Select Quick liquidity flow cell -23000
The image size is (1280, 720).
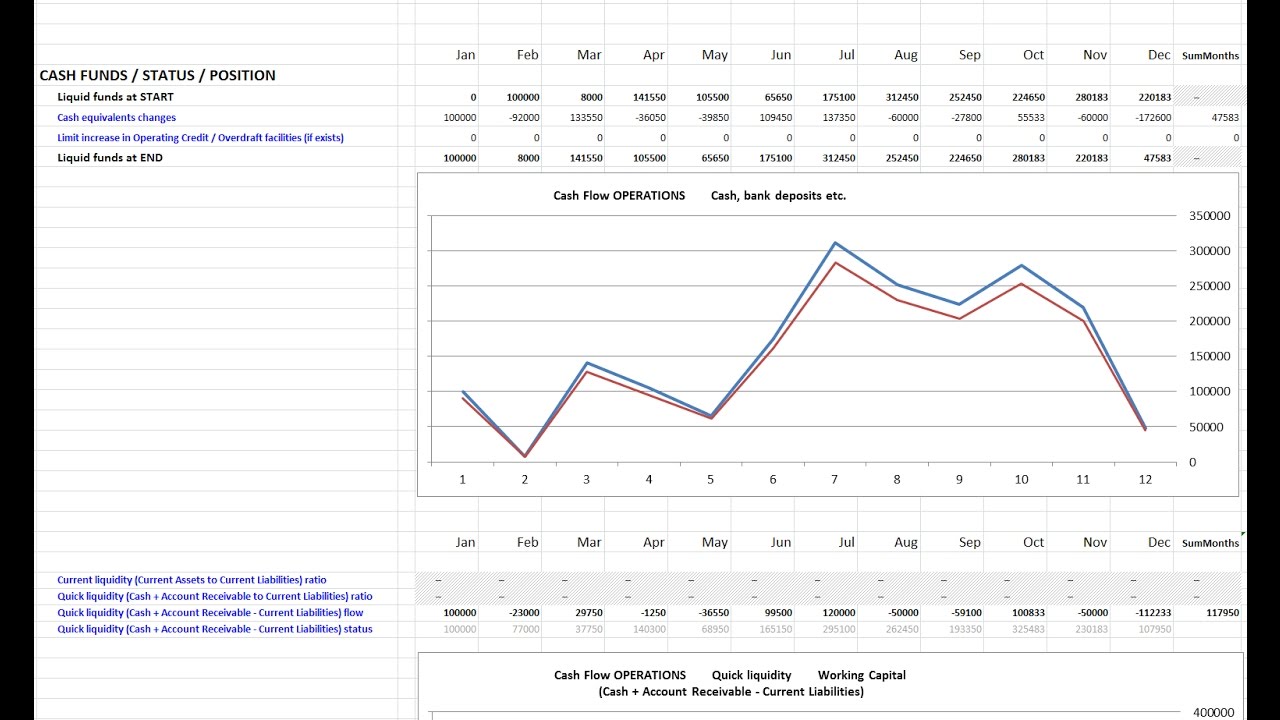(523, 613)
